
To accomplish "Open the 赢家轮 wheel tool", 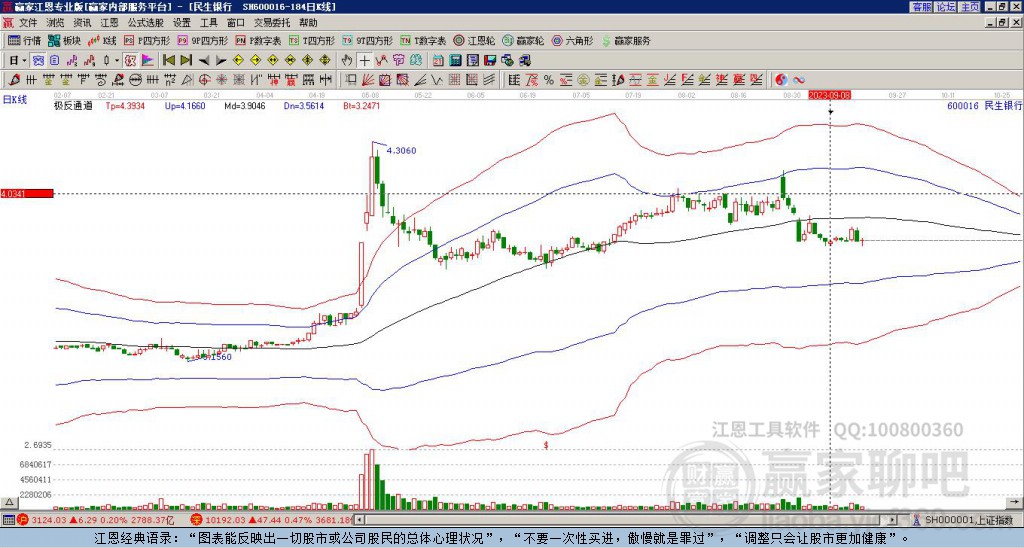I will 523,40.
